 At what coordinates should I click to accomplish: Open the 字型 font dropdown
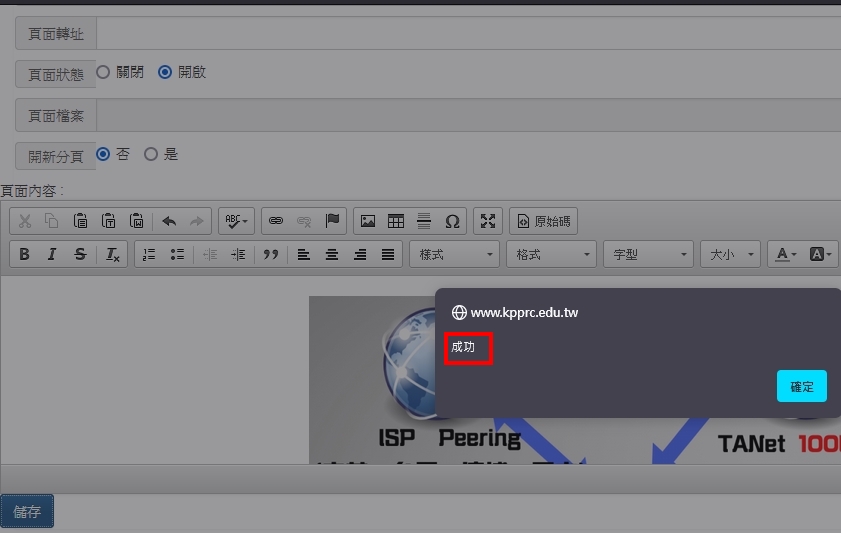pyautogui.click(x=648, y=254)
